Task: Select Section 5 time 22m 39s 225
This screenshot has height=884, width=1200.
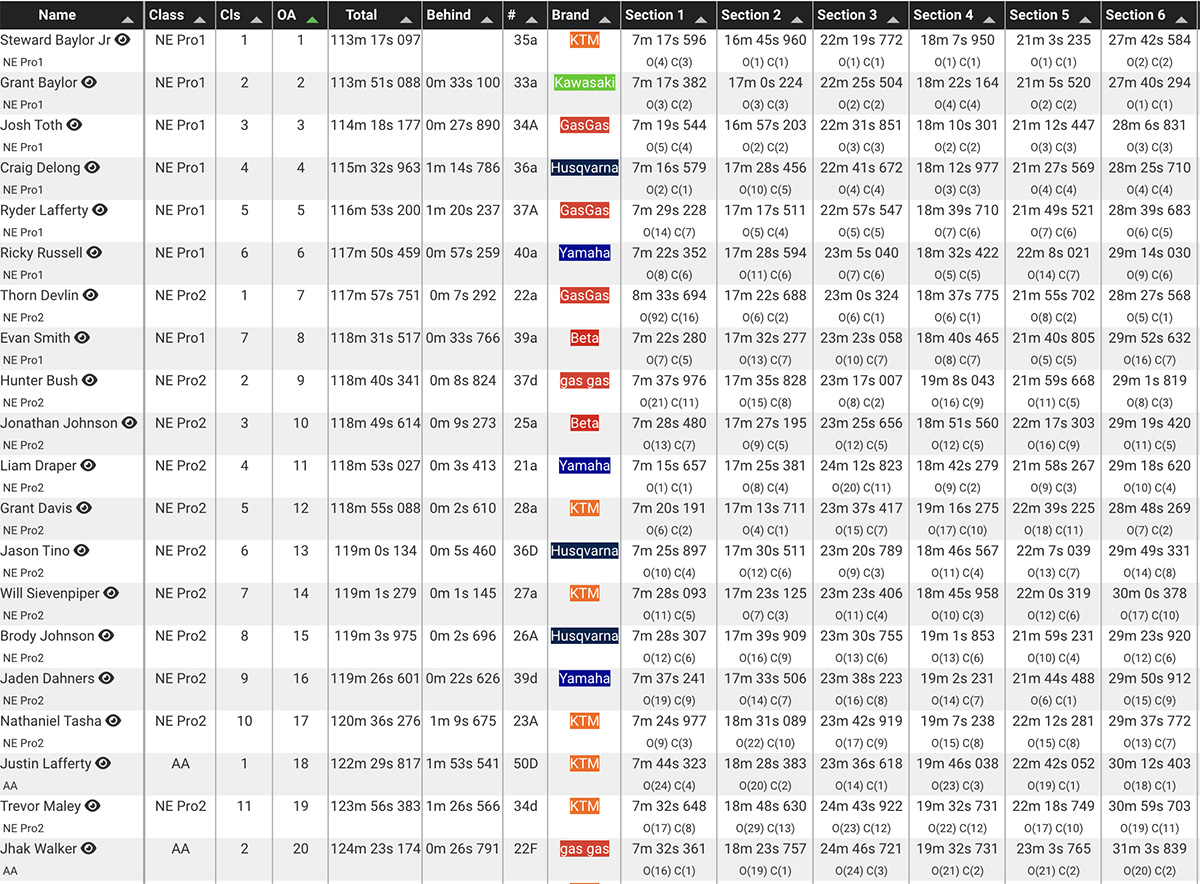Action: (x=1053, y=508)
